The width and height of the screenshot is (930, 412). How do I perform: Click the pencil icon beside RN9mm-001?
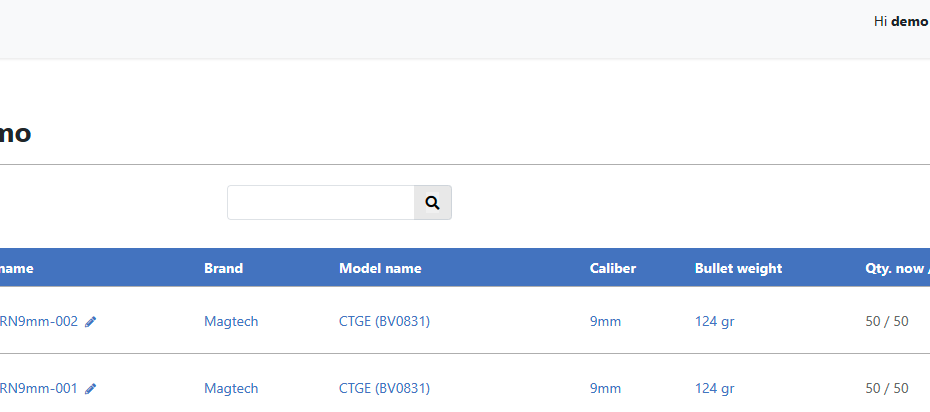coord(91,389)
